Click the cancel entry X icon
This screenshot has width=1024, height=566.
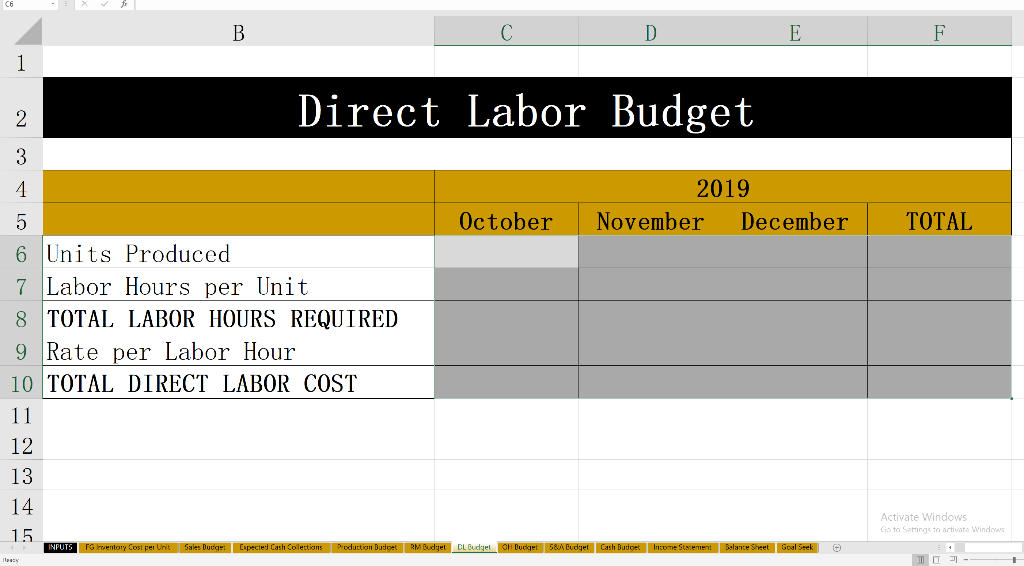click(x=85, y=4)
